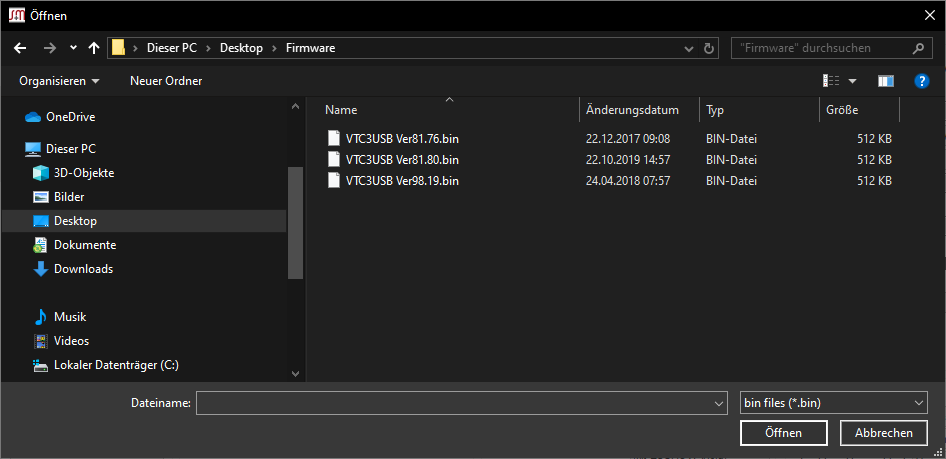The width and height of the screenshot is (946, 459).
Task: Click the view layout icon
Action: (831, 81)
